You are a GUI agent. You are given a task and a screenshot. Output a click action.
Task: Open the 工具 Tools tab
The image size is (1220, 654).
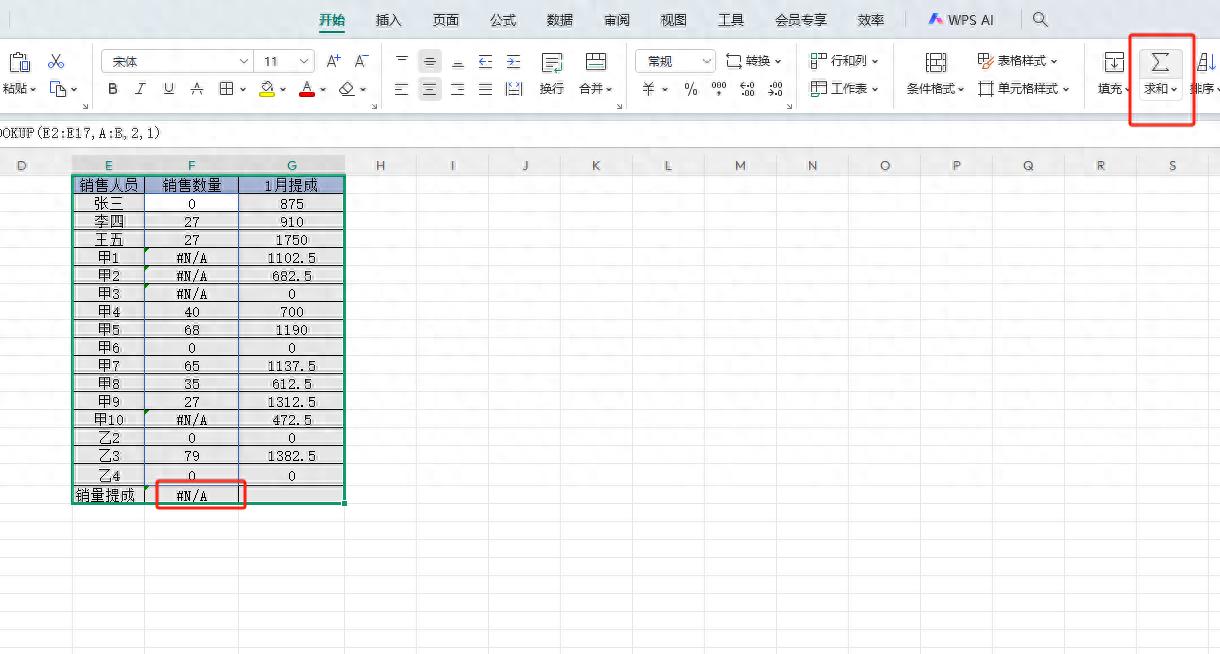(x=731, y=20)
